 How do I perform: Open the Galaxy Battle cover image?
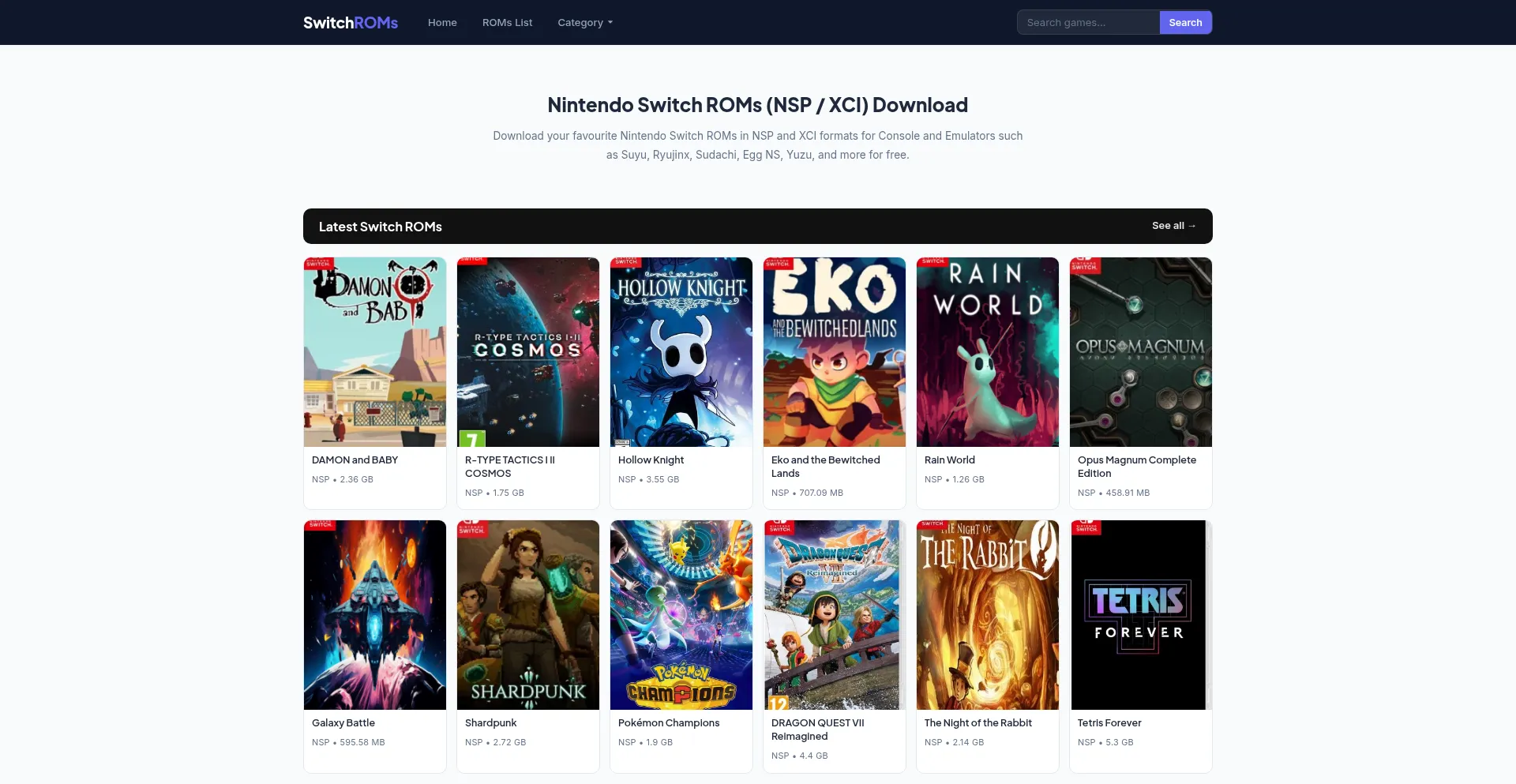375,615
